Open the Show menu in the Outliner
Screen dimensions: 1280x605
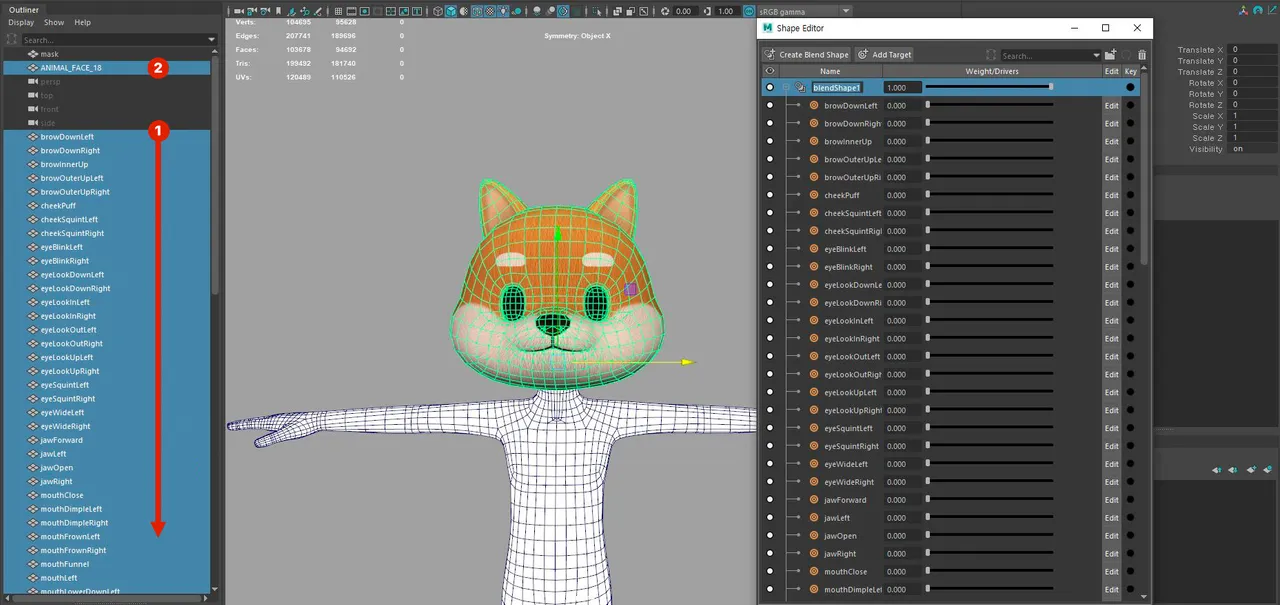click(52, 22)
